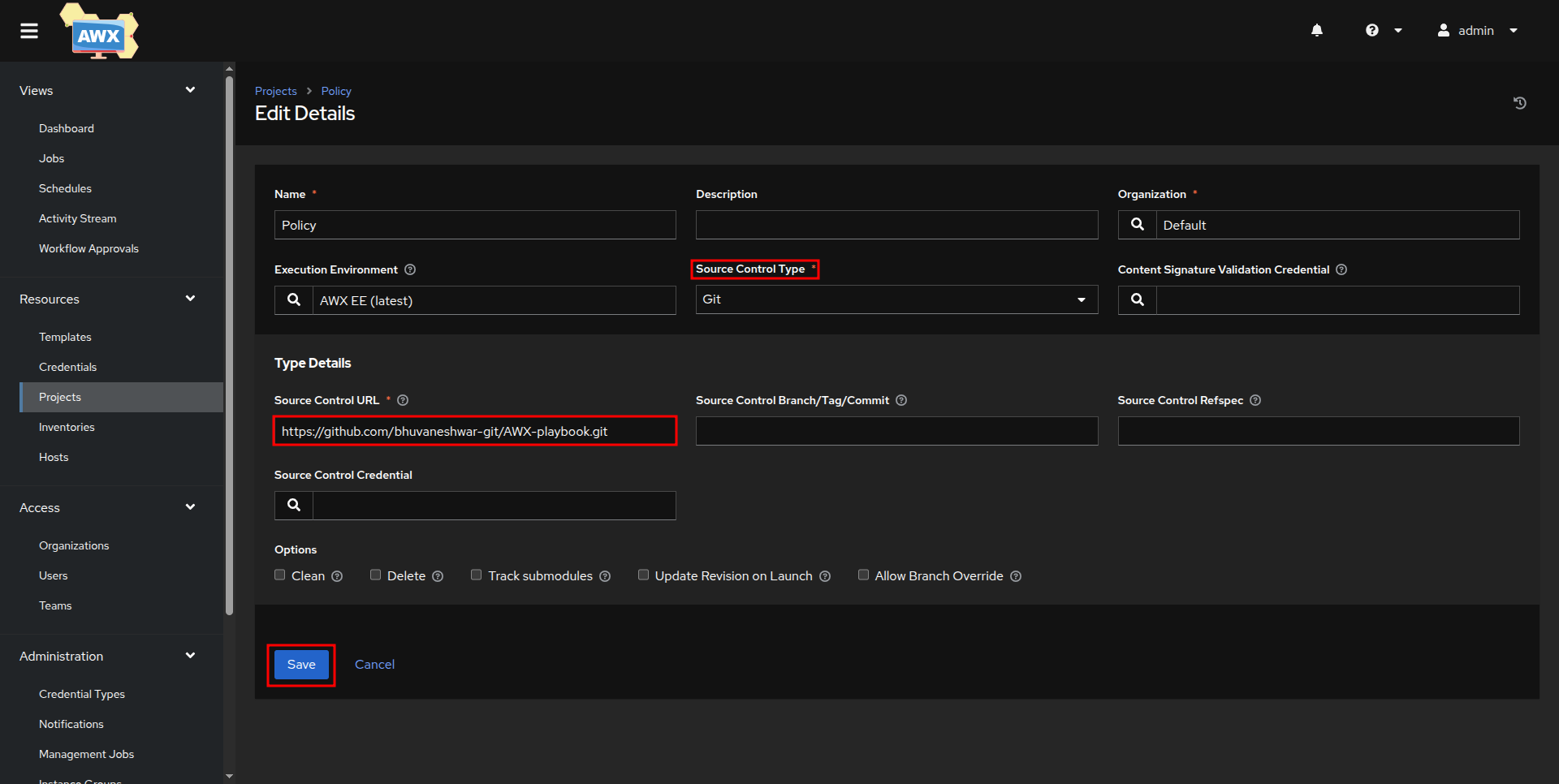
Task: Click the Organization search lookup icon
Action: click(1138, 225)
